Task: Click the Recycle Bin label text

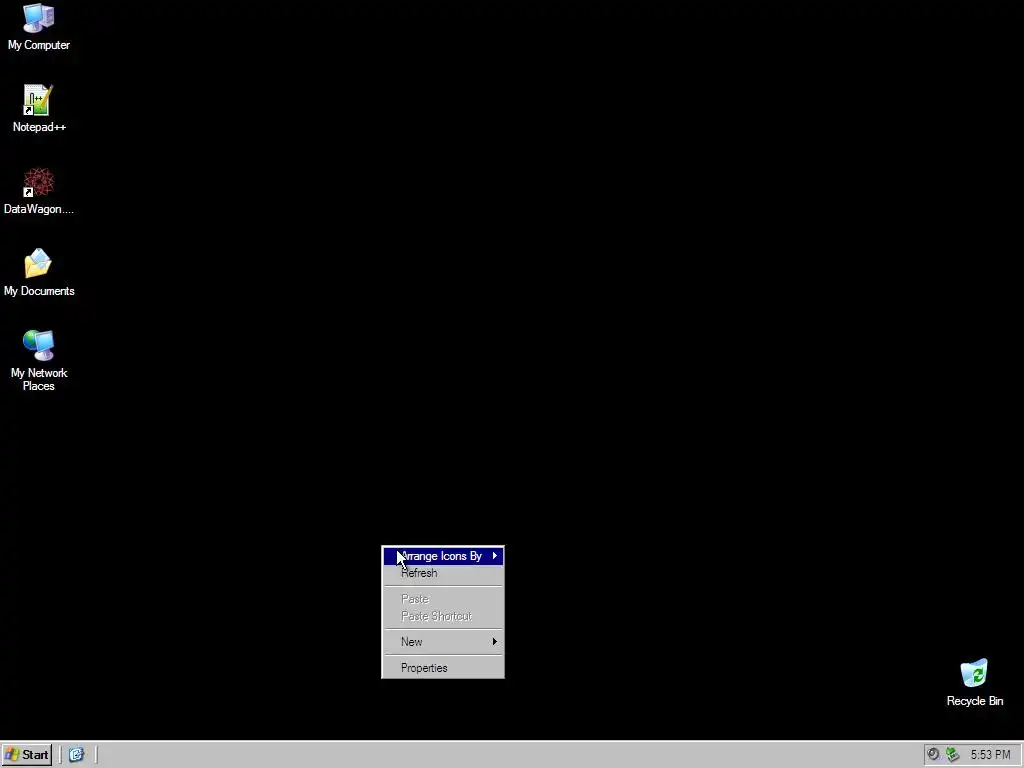Action: [974, 701]
